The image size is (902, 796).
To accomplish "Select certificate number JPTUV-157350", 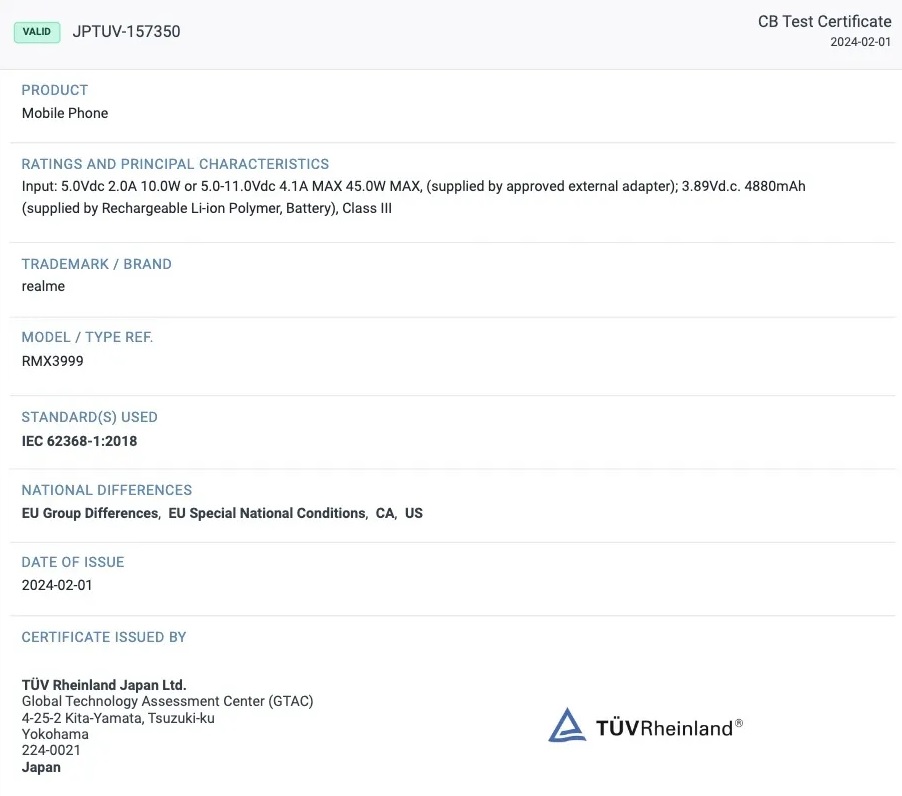I will click(x=126, y=32).
